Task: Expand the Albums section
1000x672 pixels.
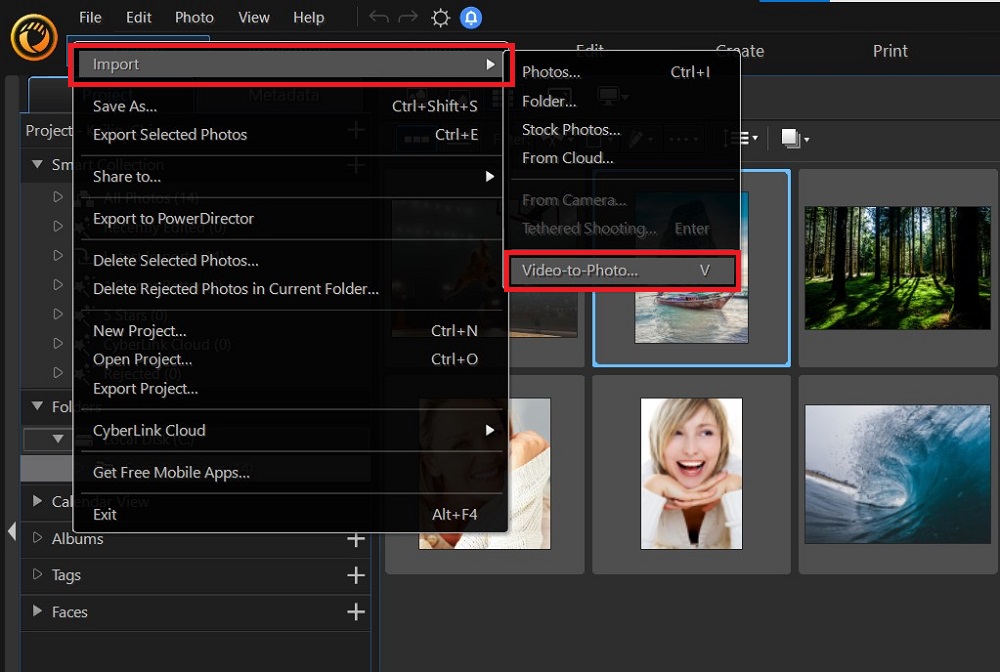Action: 38,539
